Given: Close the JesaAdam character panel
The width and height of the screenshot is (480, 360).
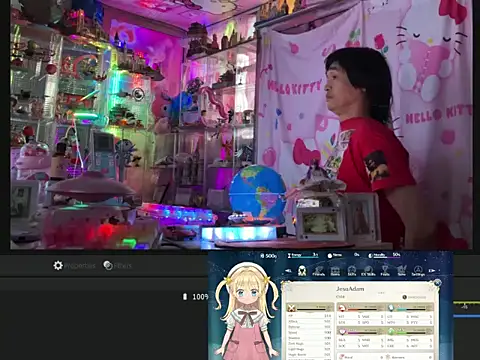Looking at the screenshot, I should (x=437, y=283).
